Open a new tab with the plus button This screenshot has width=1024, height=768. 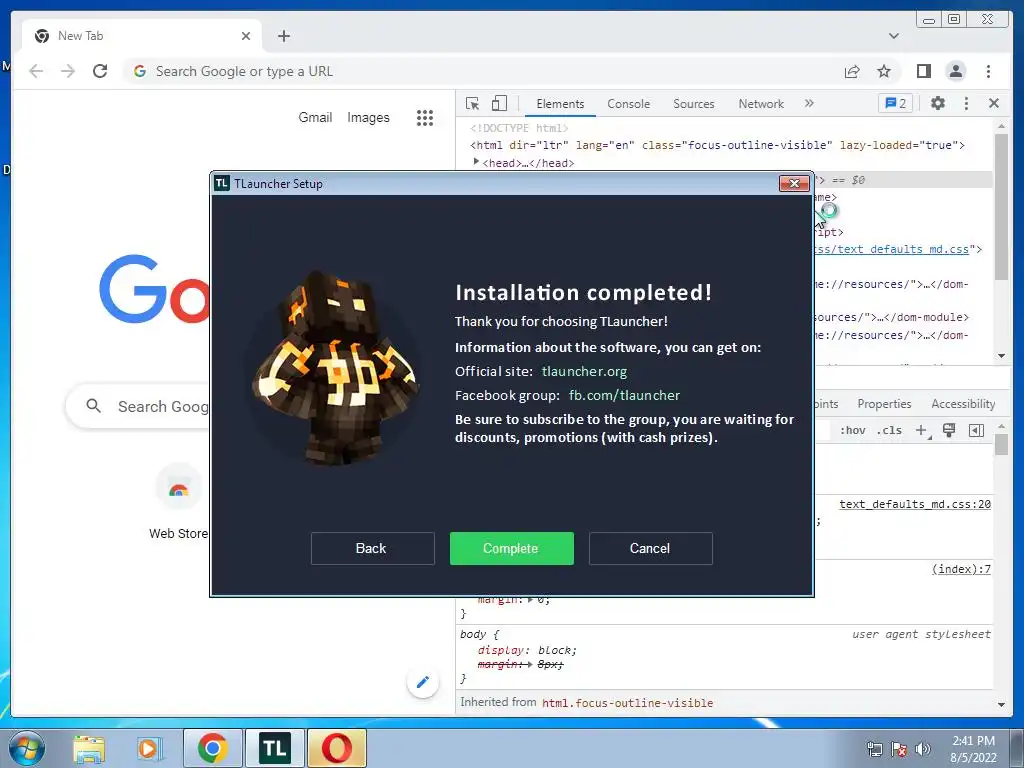point(283,36)
